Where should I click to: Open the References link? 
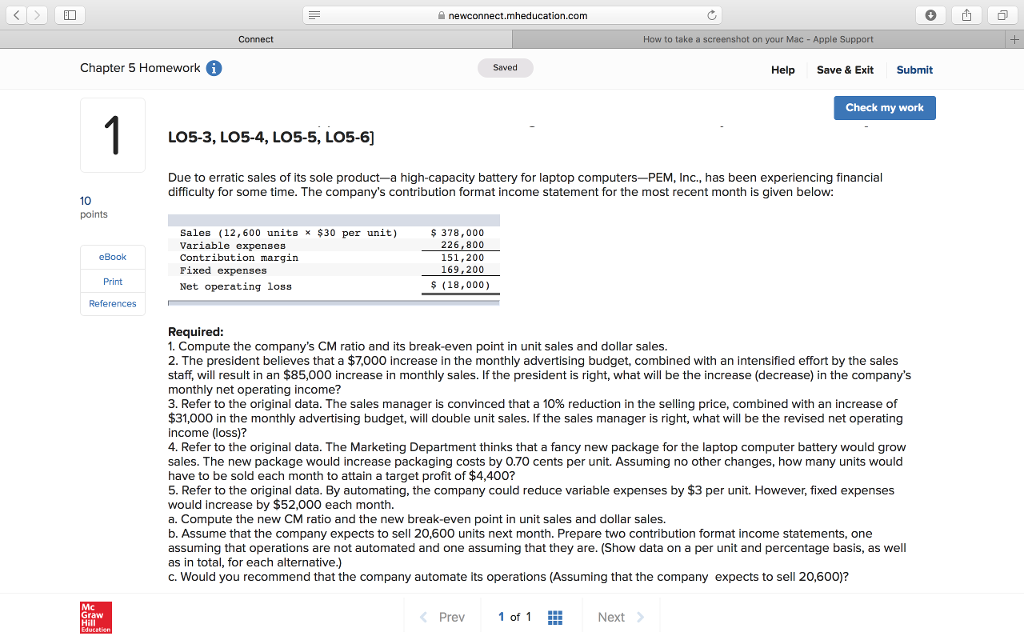[113, 304]
